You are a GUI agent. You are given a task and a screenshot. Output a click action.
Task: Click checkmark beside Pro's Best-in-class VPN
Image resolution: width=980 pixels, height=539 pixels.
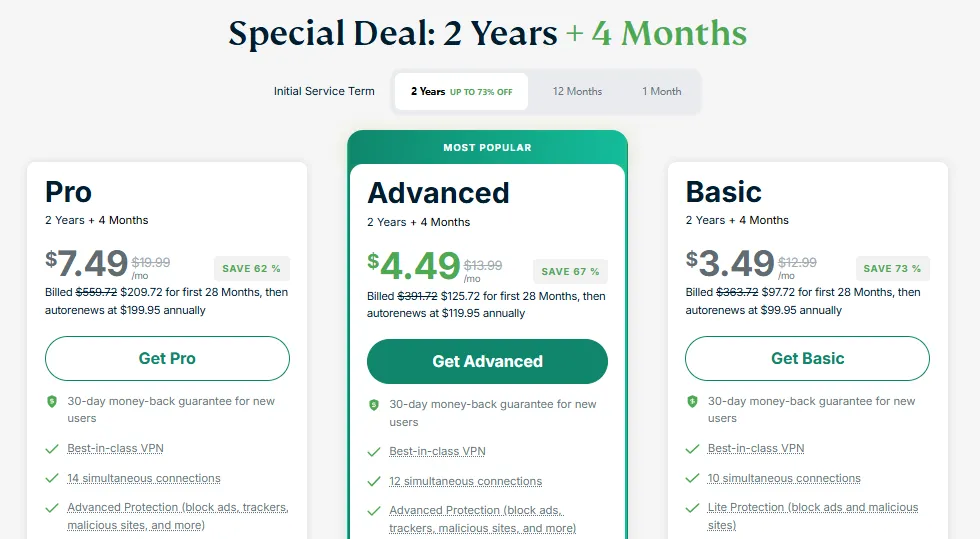(x=52, y=449)
